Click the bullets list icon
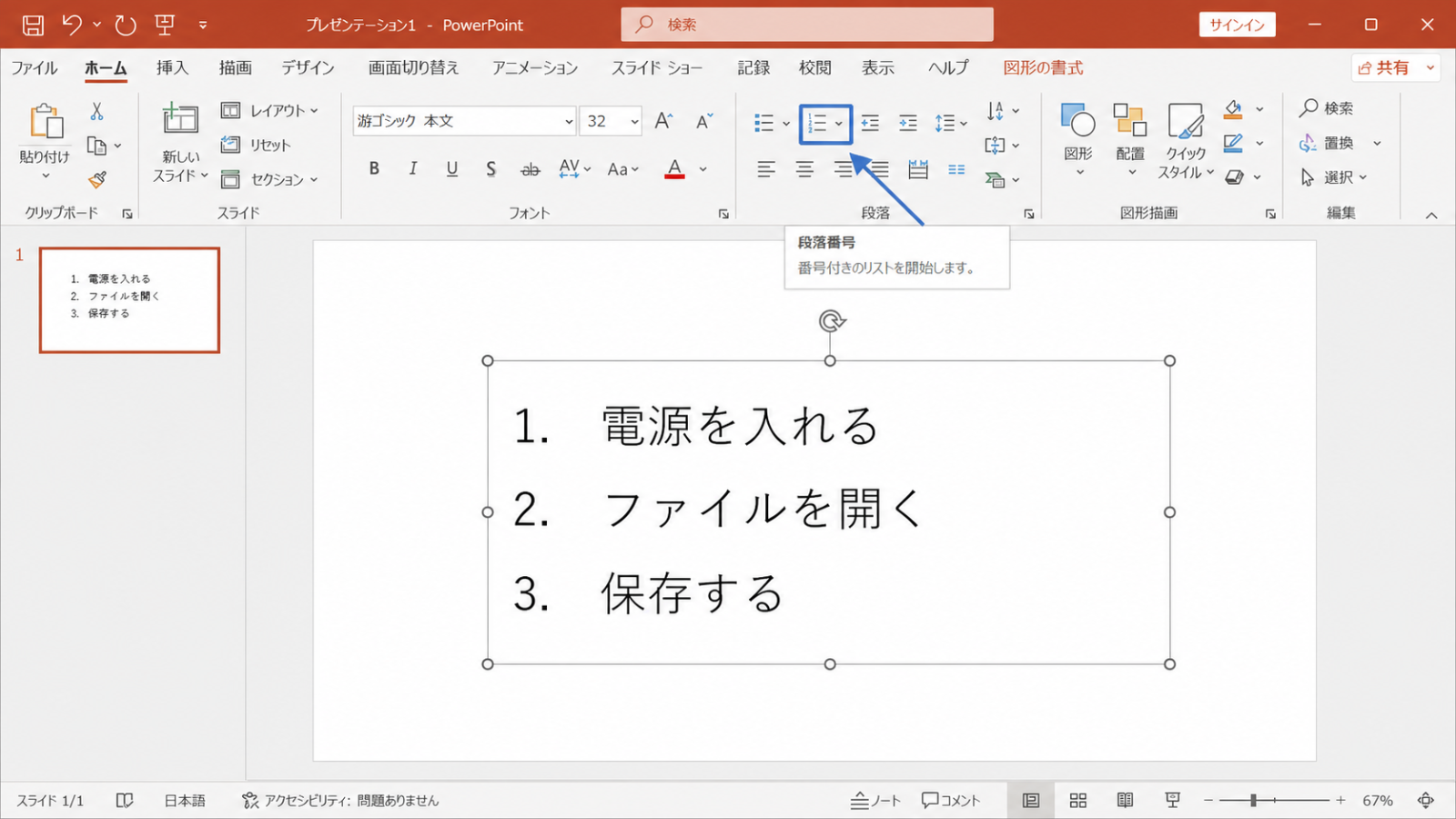The image size is (1456, 819). [763, 123]
